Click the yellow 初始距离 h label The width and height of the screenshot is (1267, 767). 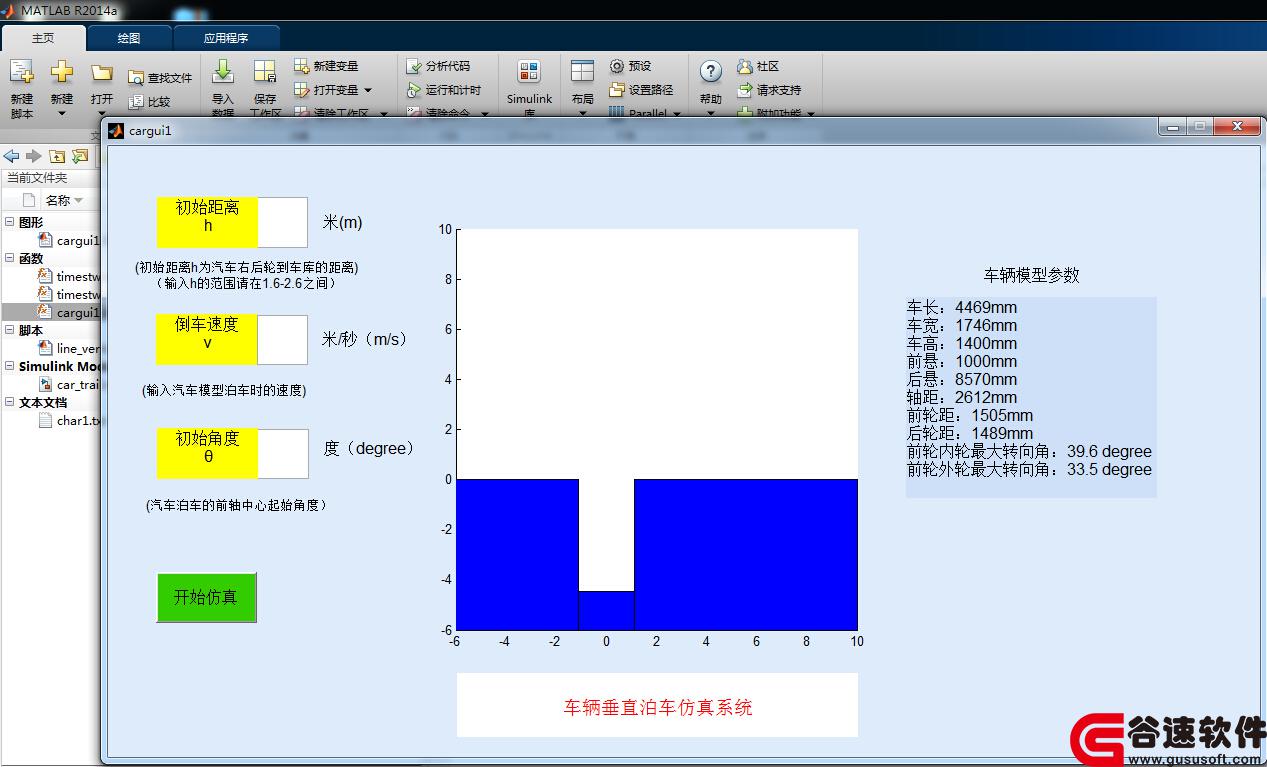click(x=208, y=222)
